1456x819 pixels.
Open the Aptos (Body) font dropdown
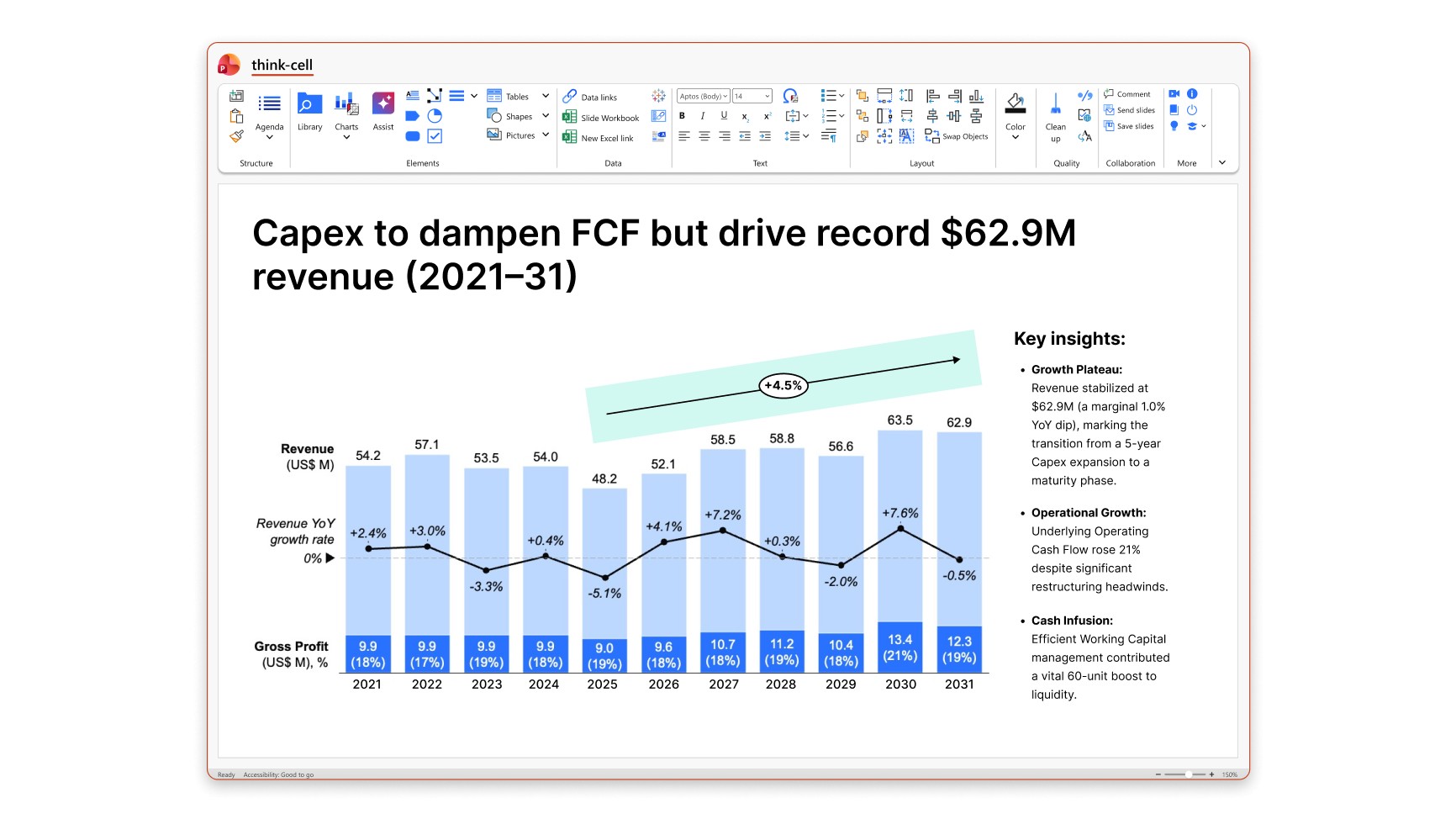[x=704, y=96]
